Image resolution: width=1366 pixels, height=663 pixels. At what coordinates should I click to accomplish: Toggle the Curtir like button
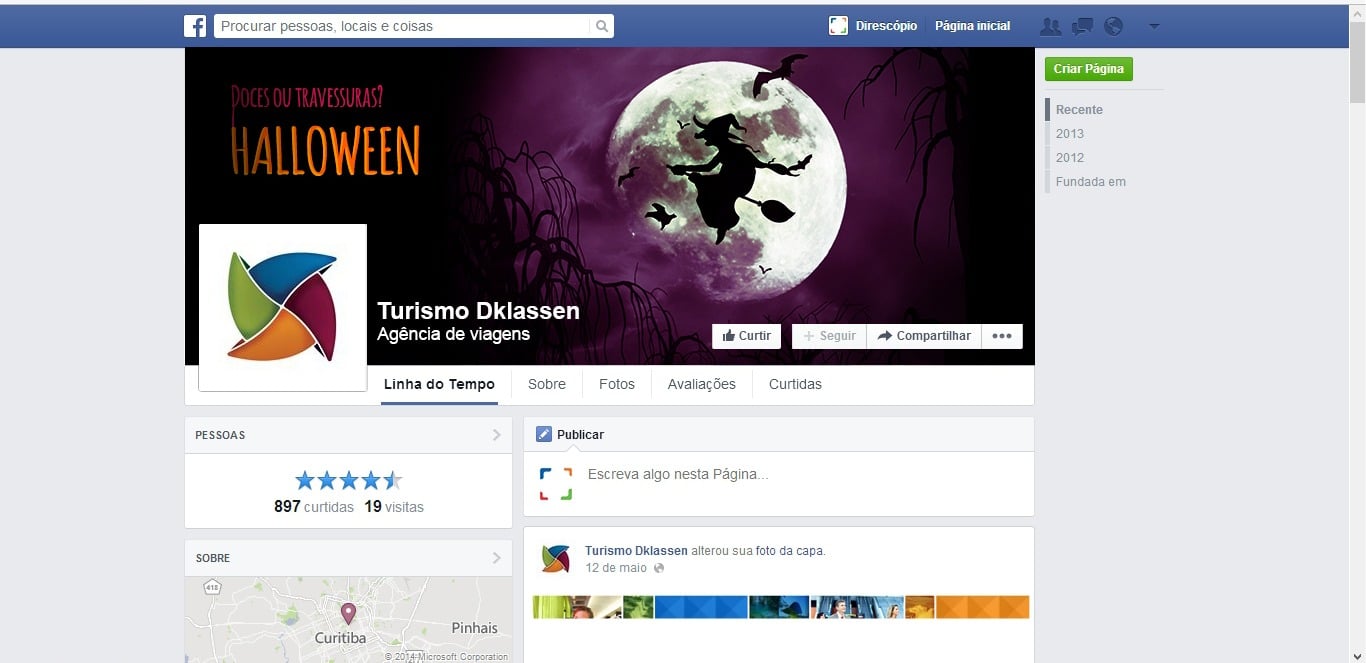point(746,336)
